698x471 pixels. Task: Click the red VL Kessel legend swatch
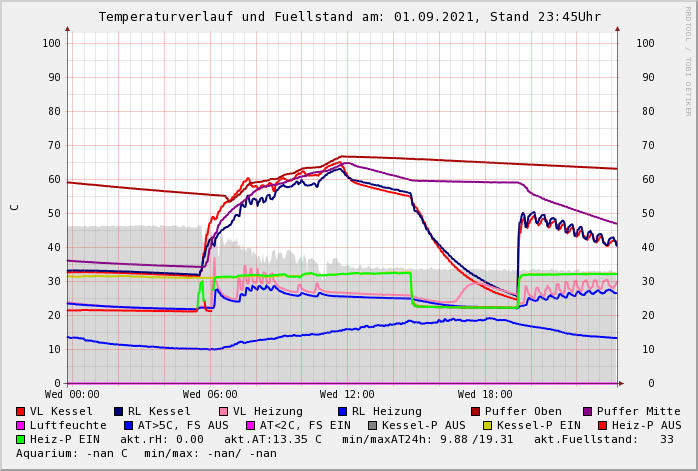(x=21, y=411)
